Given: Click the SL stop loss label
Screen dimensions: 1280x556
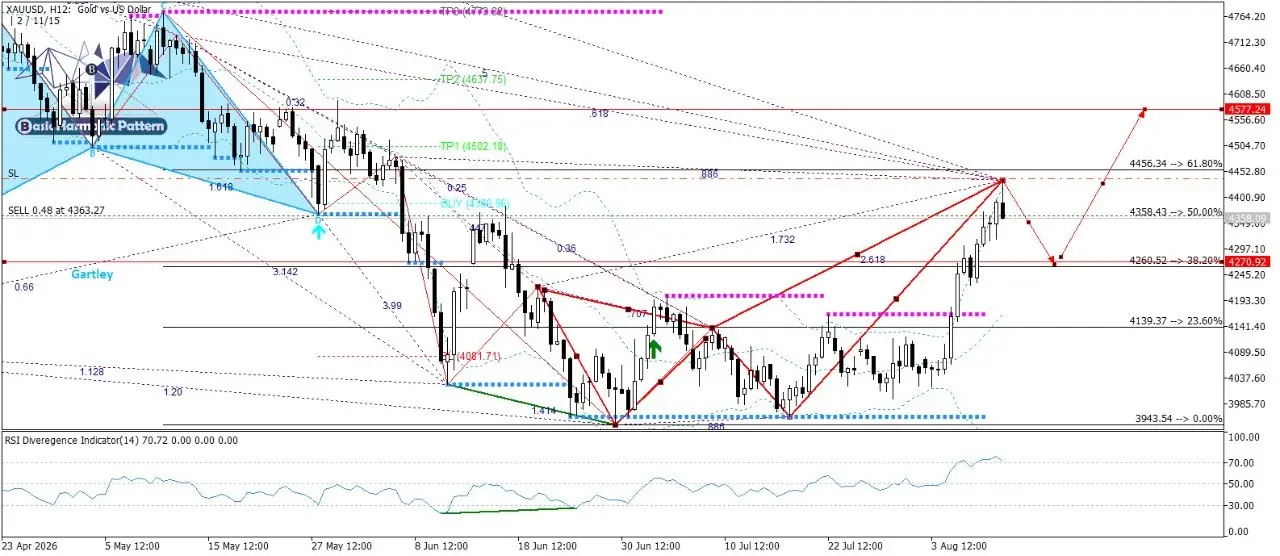Looking at the screenshot, I should click(x=13, y=173).
